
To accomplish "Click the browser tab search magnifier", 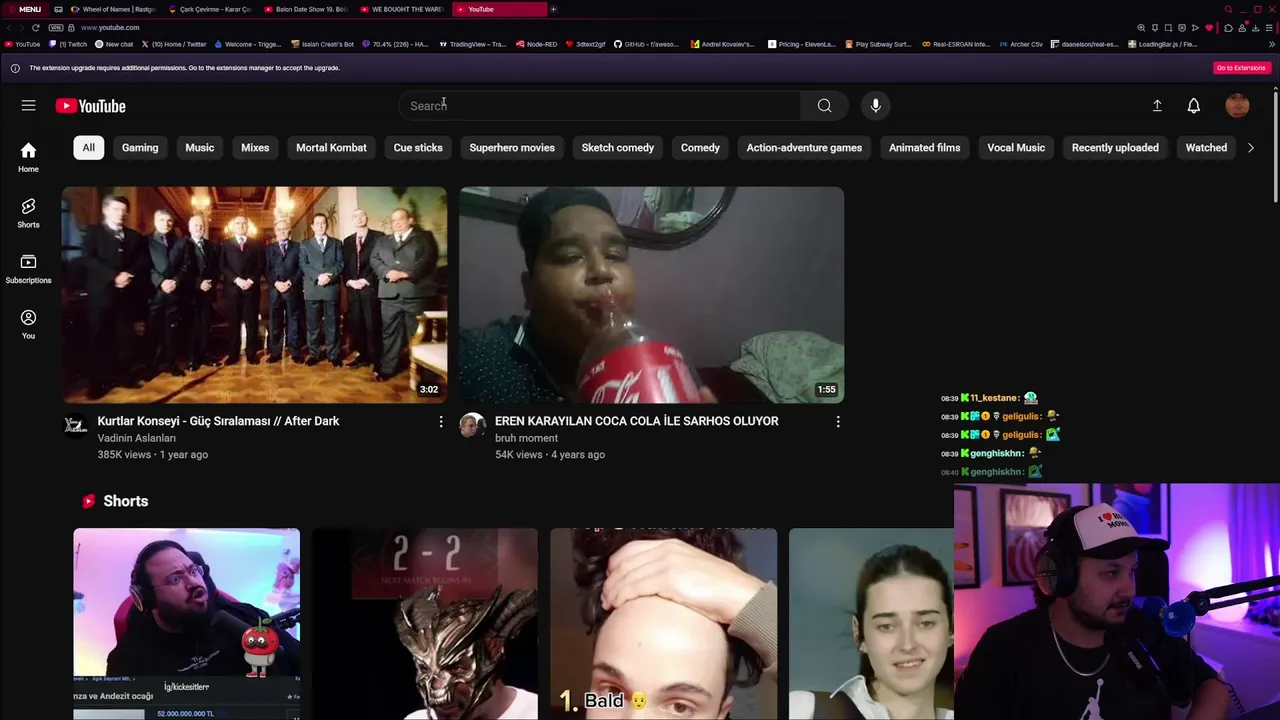I will [1228, 9].
